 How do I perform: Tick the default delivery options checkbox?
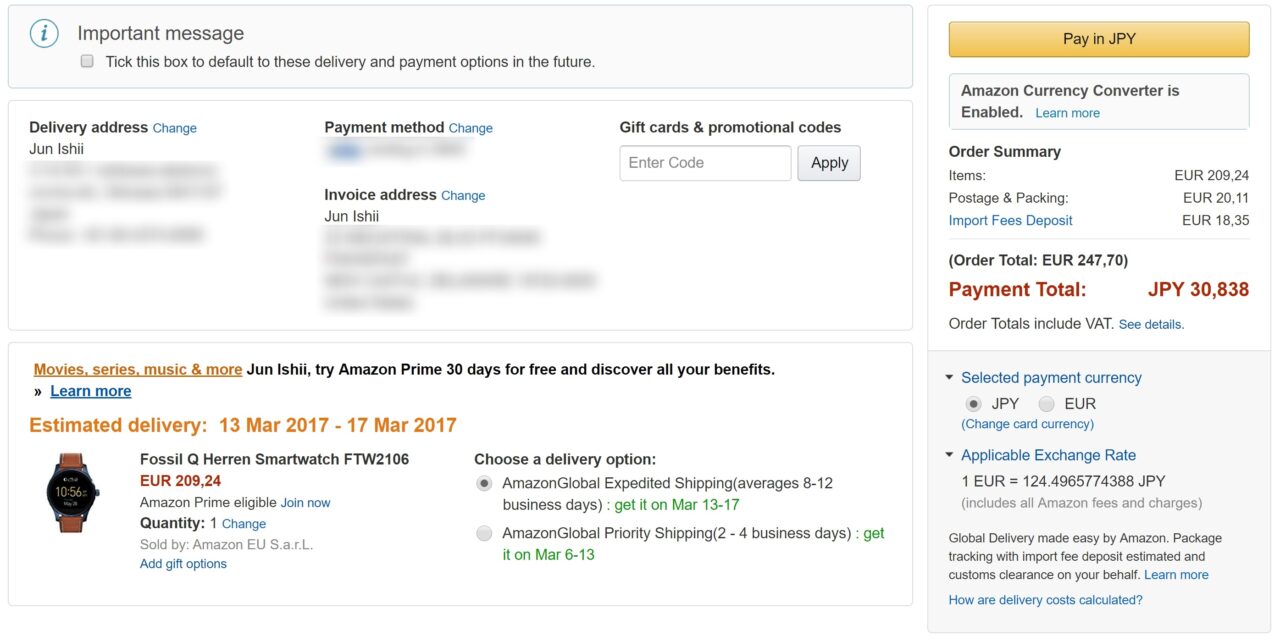(87, 61)
